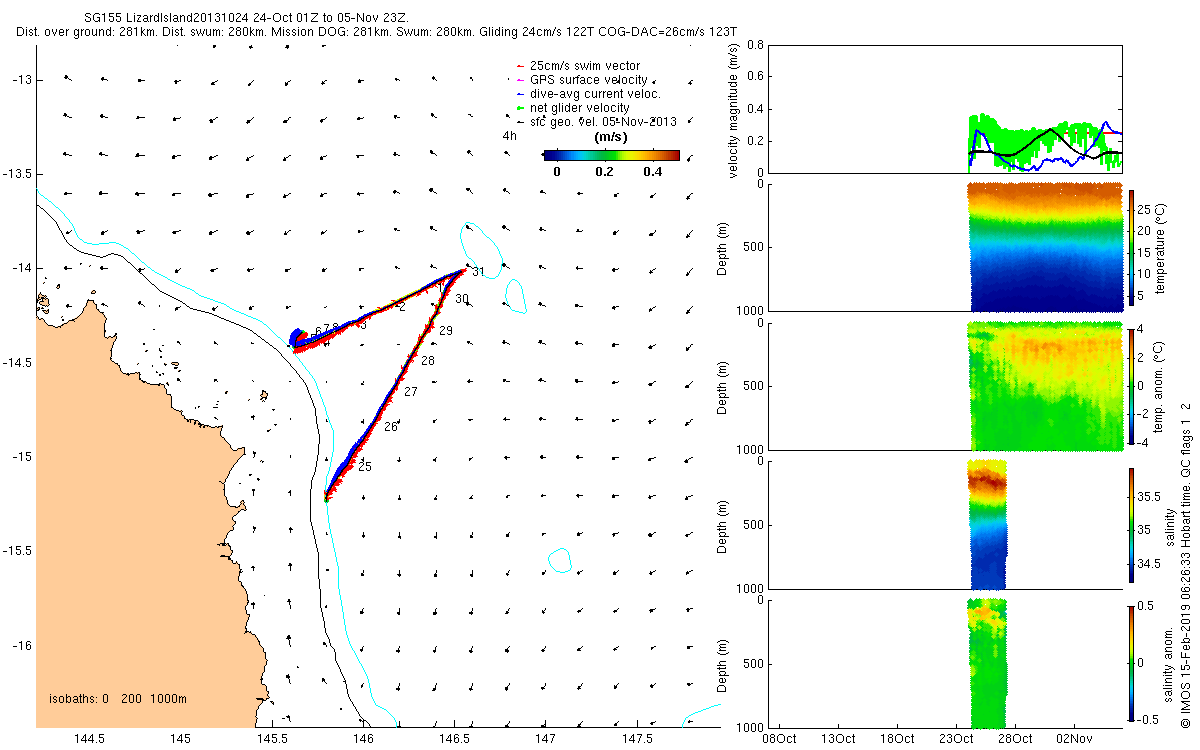Click the temp. anom. (°C) colorbar
This screenshot has height=750, width=1200.
(1133, 386)
